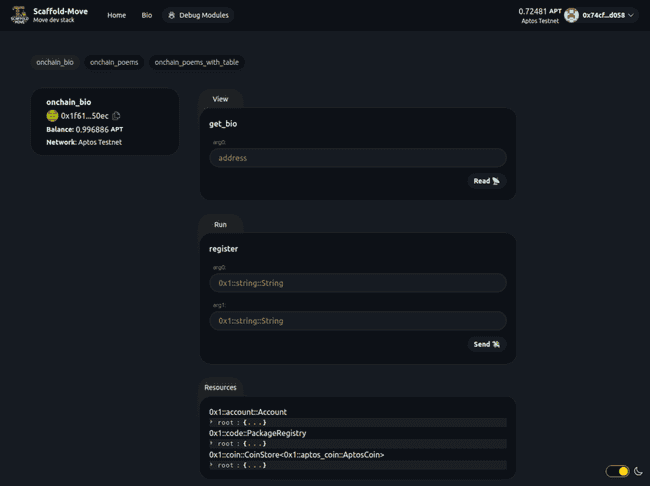This screenshot has width=650, height=486.
Task: Switch to onchain_poems_with_table module
Action: [197, 62]
